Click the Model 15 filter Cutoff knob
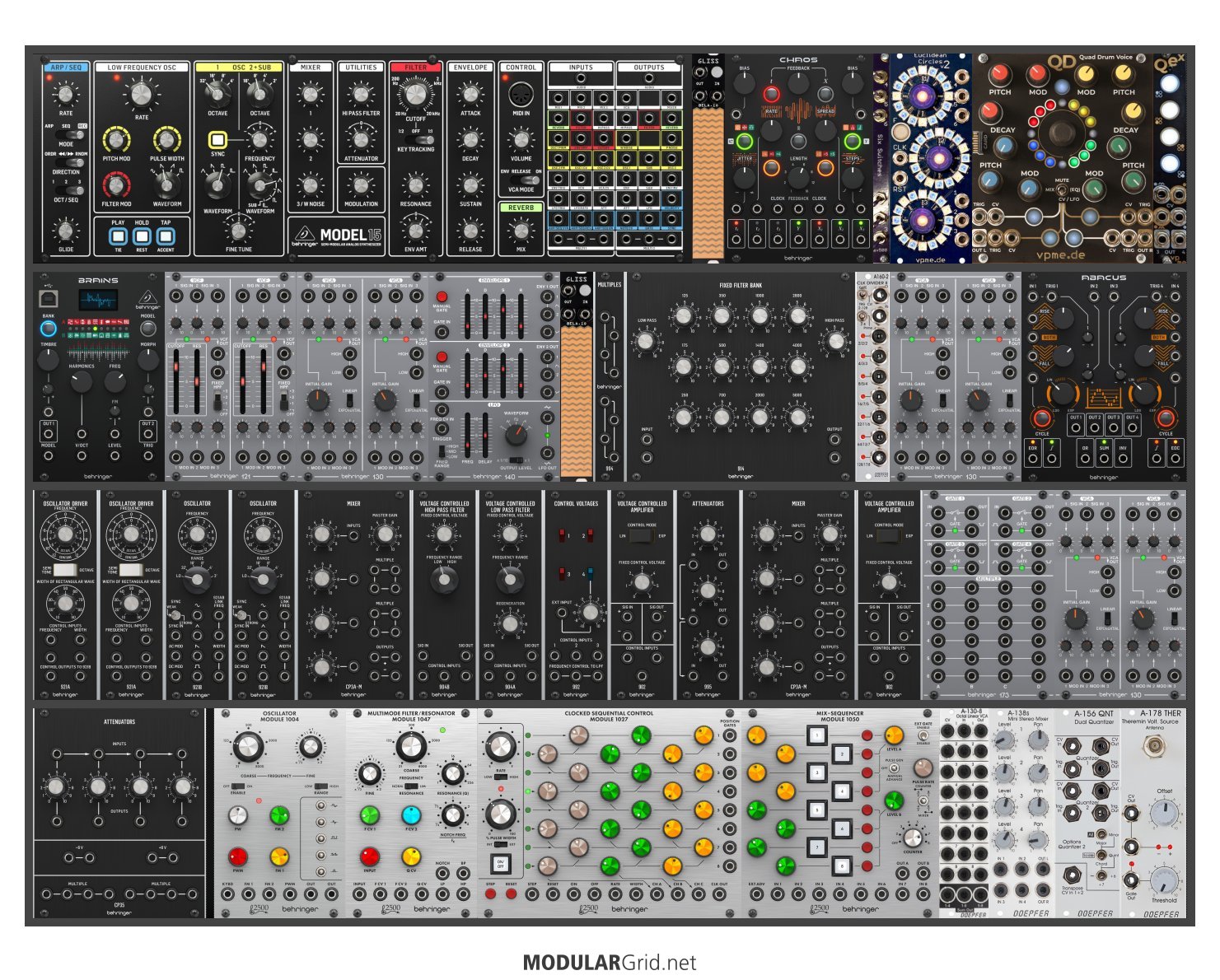Image resolution: width=1220 pixels, height=980 pixels. [x=416, y=96]
